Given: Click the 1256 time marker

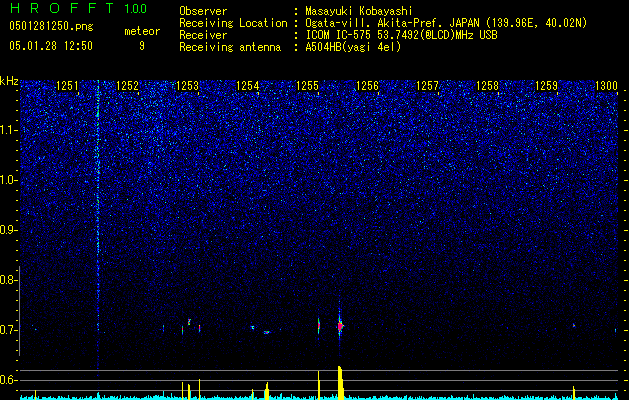Looking at the screenshot, I should (x=367, y=85).
